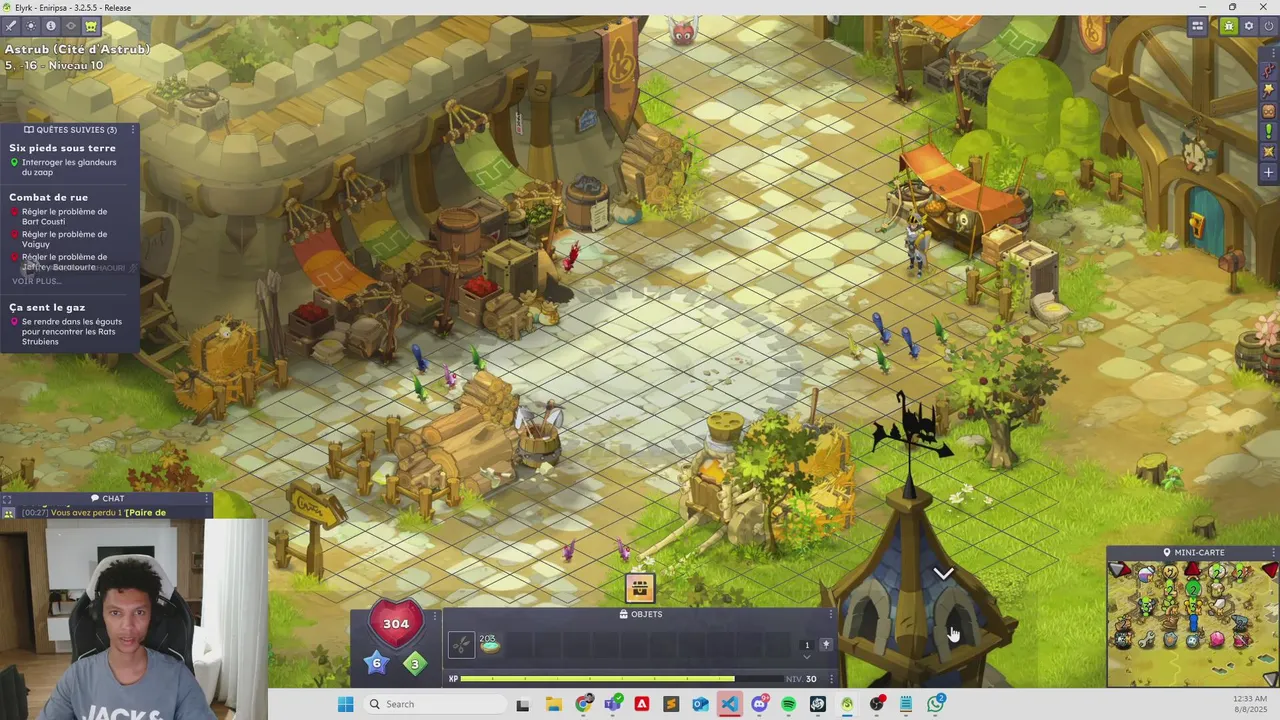Toggle the eye visibility icon top-left
The height and width of the screenshot is (720, 1280).
click(70, 26)
